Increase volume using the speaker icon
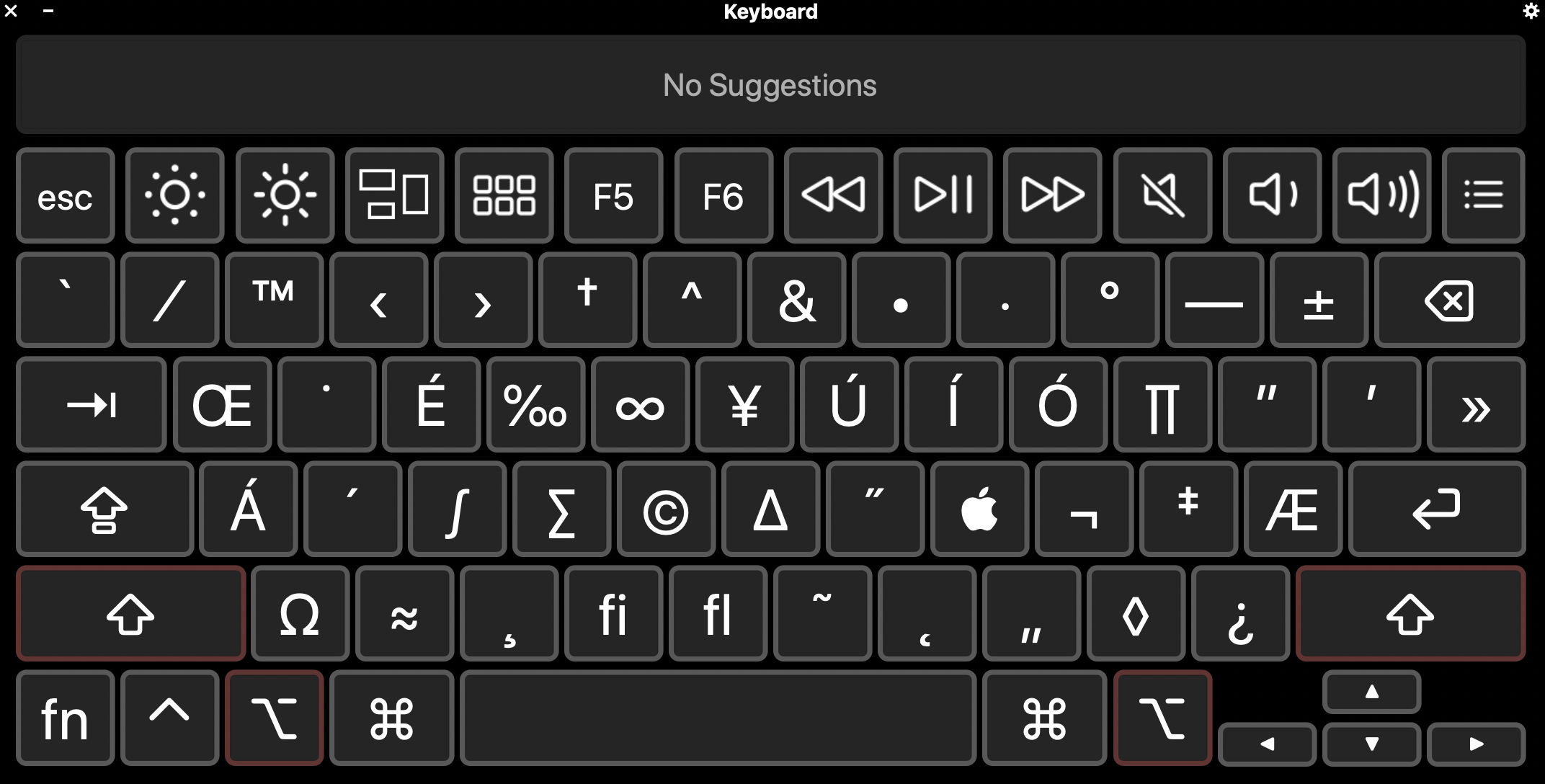The width and height of the screenshot is (1545, 784). coord(1383,195)
